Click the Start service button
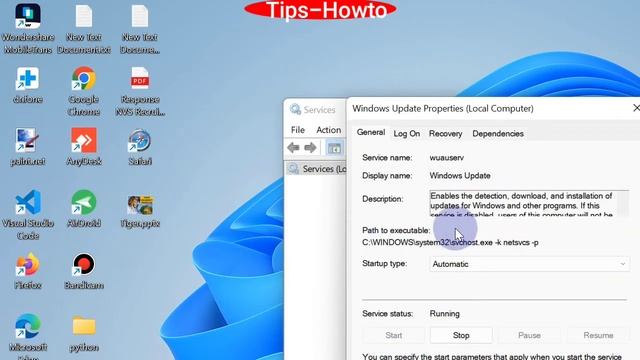 click(393, 335)
